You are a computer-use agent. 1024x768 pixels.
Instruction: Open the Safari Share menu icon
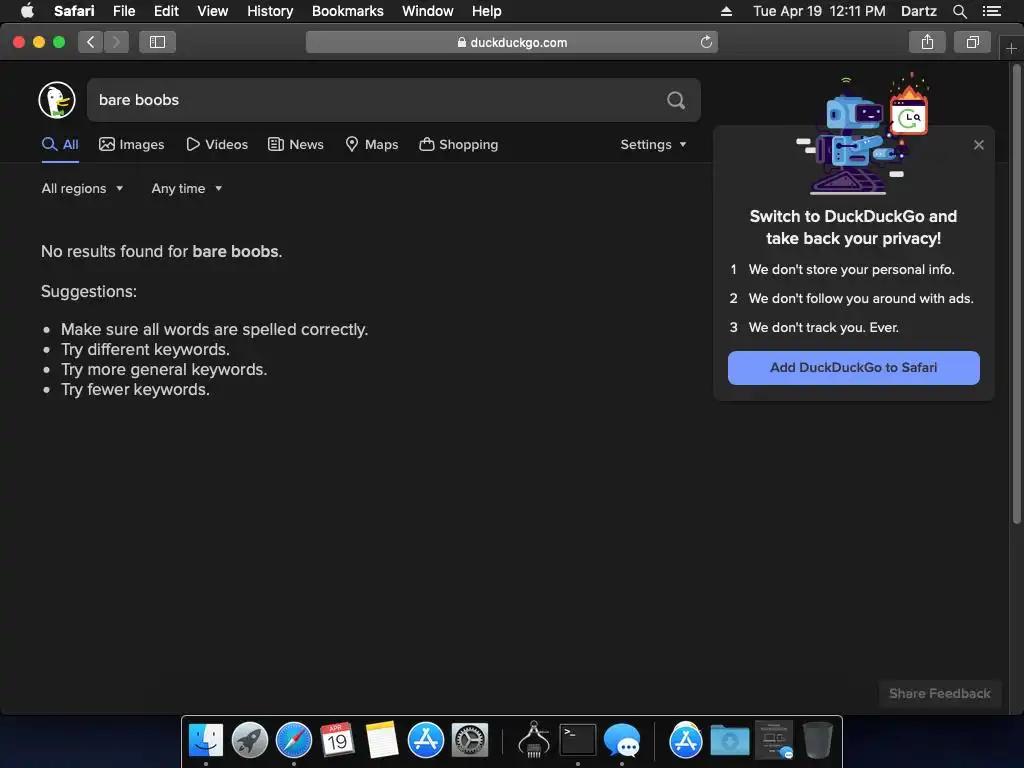coord(927,42)
